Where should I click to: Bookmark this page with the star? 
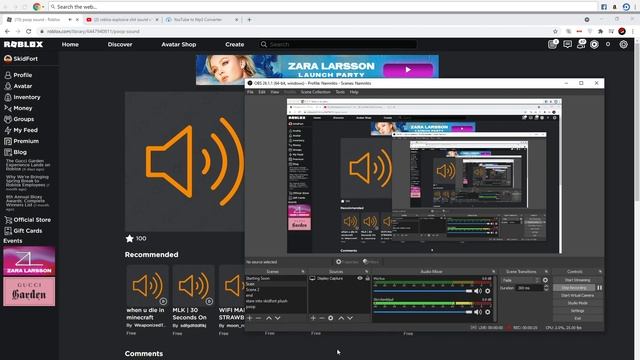pos(555,31)
